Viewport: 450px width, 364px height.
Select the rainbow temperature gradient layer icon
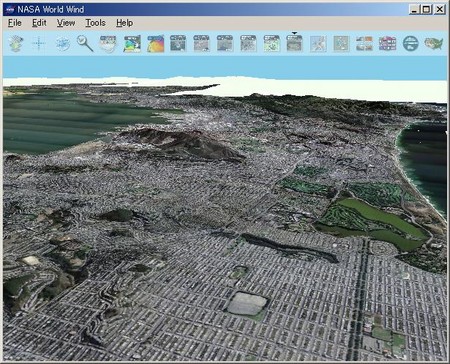[x=156, y=44]
